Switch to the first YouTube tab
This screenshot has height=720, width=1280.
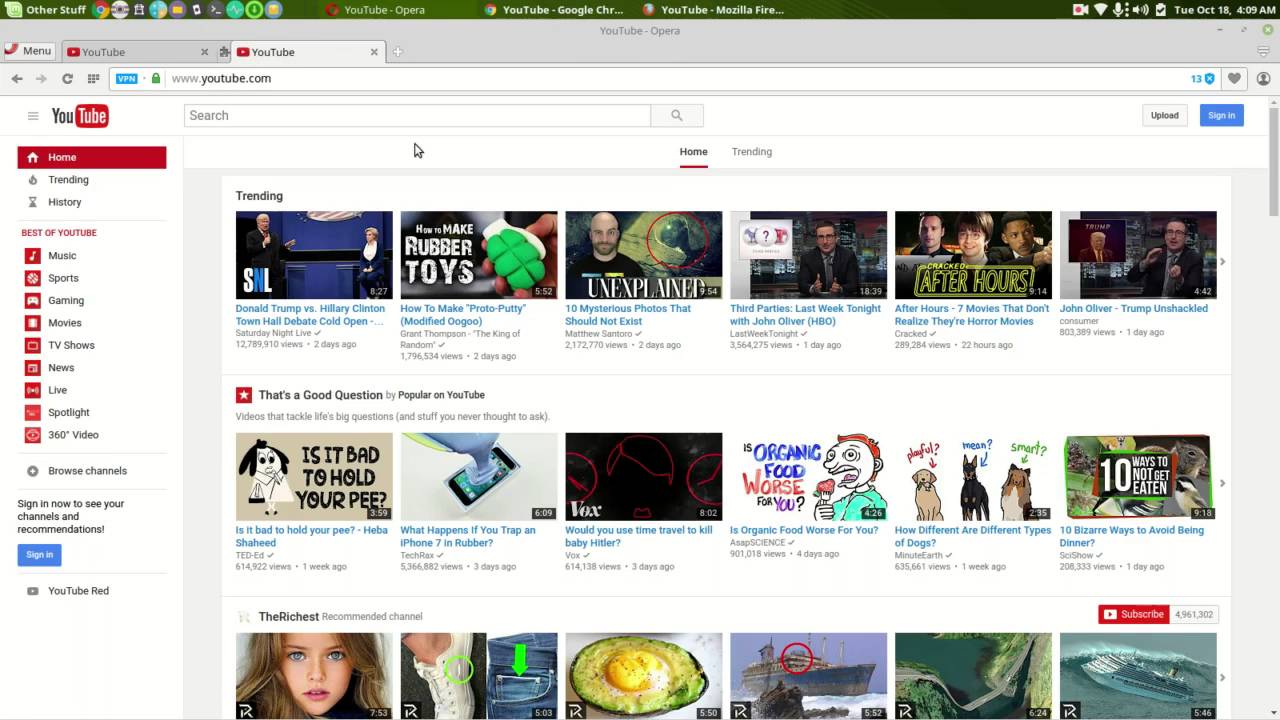click(138, 52)
